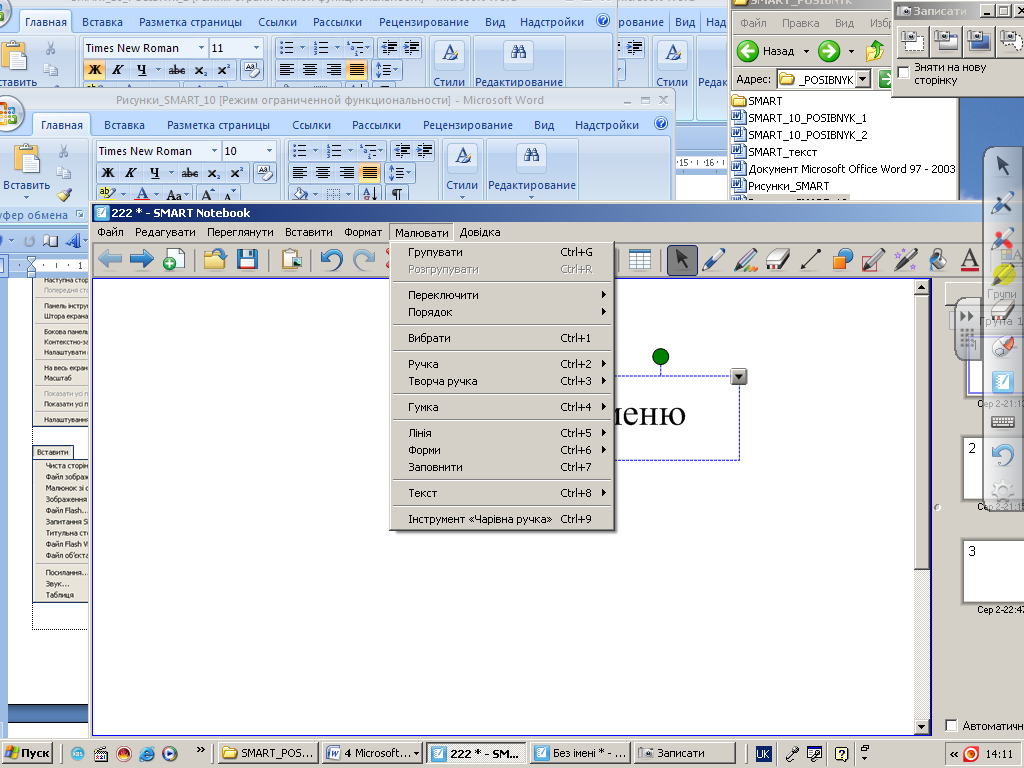Screen dimensions: 1024x768
Task: Select the Creative pen tool in Notebook toolbar
Action: pos(746,260)
